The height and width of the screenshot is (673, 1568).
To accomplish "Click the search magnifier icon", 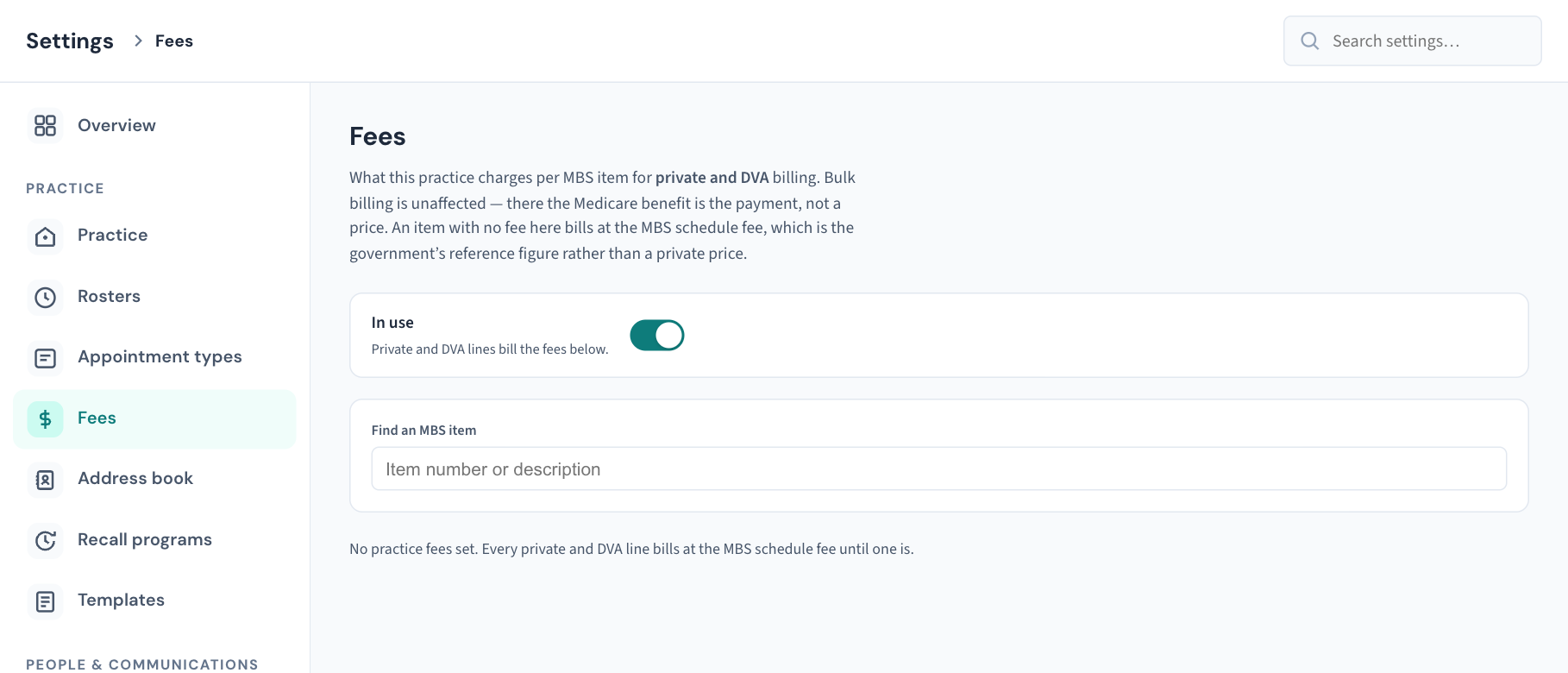I will tap(1309, 41).
